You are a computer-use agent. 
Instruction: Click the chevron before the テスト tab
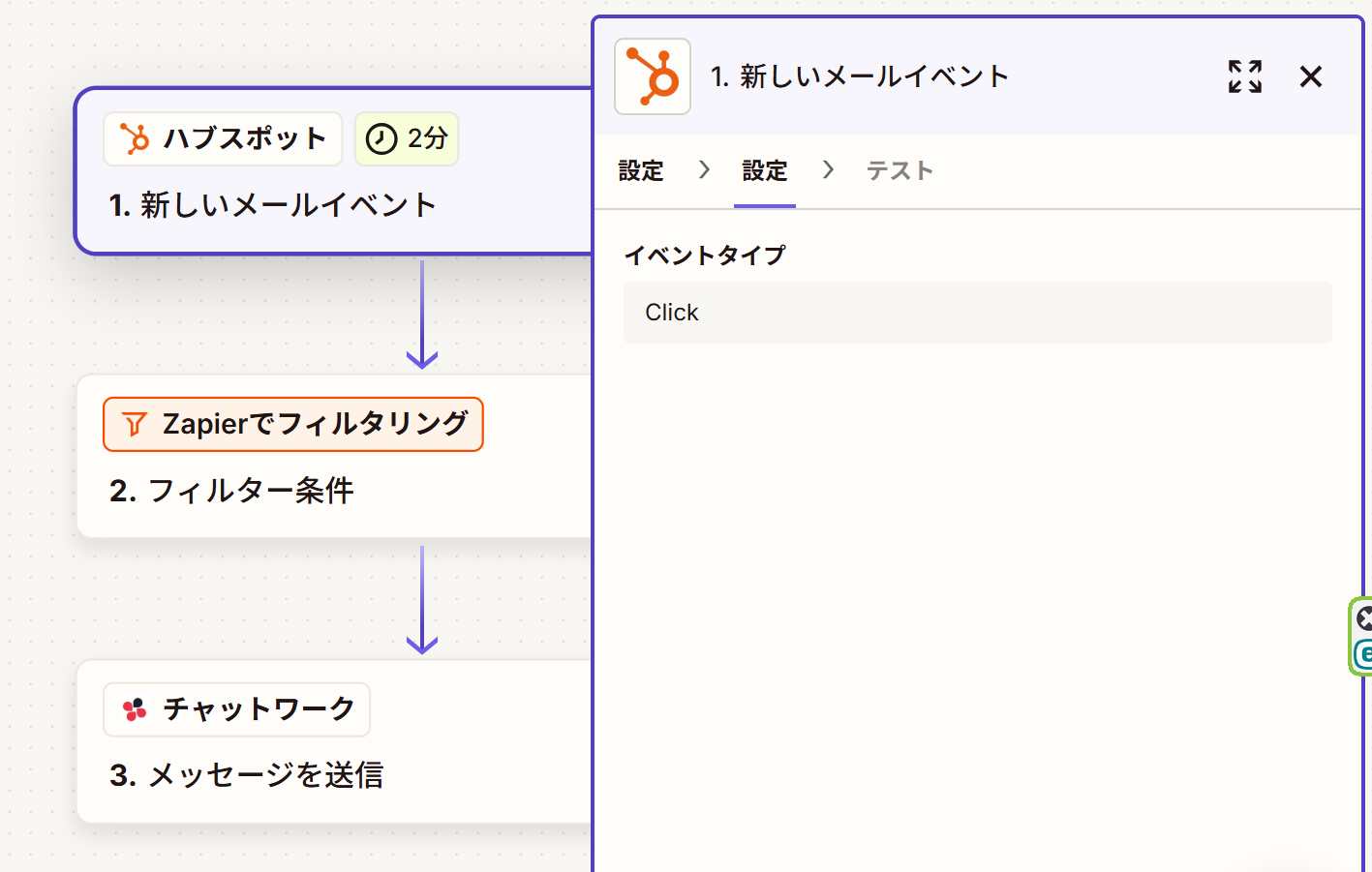tap(828, 170)
